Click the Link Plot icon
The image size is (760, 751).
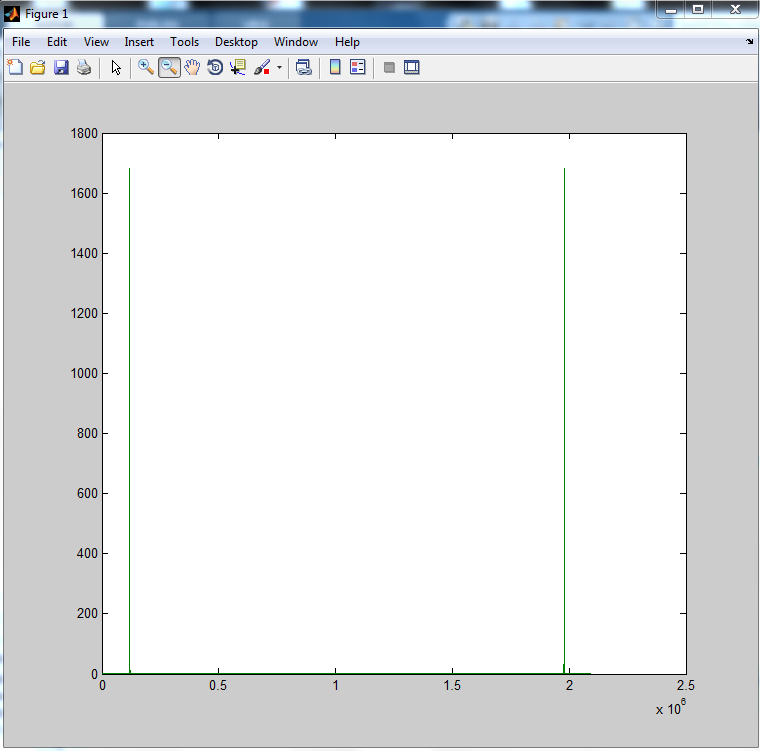[304, 68]
